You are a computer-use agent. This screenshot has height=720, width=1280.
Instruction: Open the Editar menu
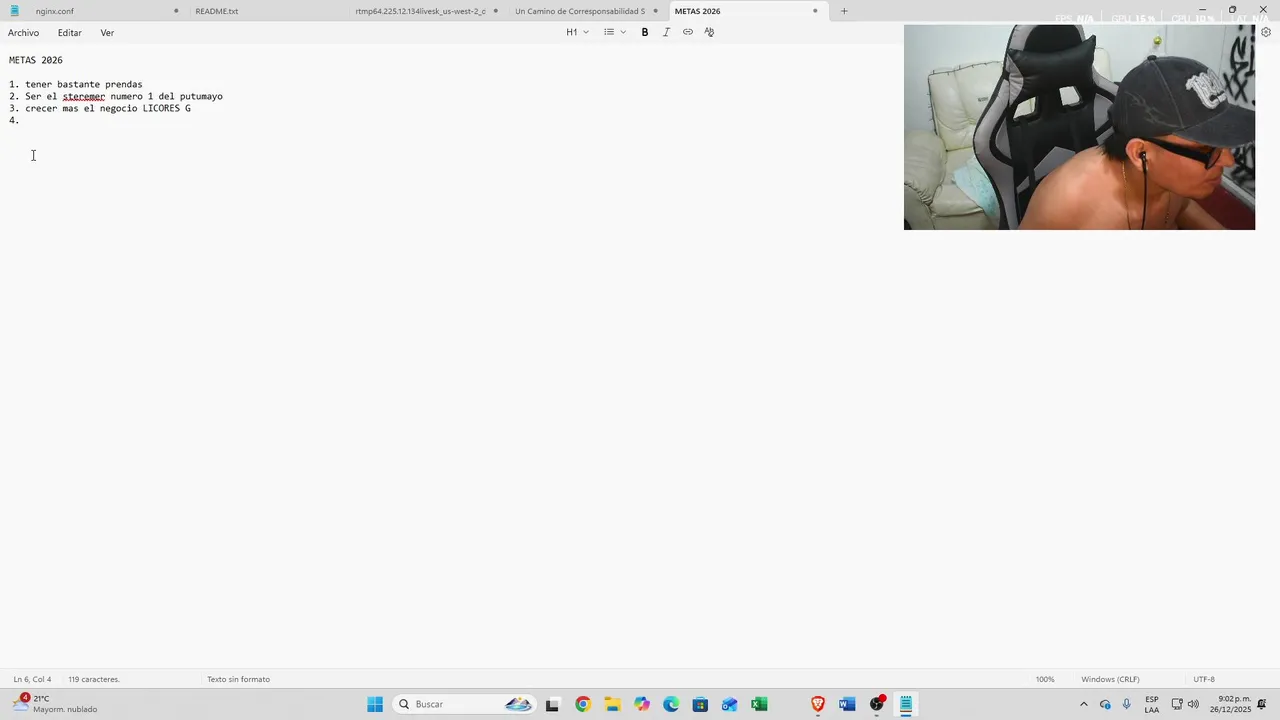point(70,33)
